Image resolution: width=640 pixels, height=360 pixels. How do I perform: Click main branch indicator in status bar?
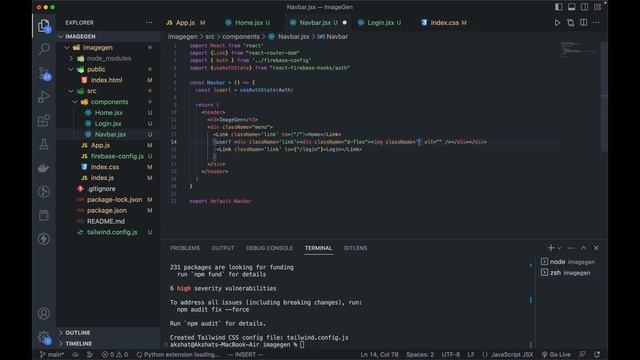coord(51,354)
